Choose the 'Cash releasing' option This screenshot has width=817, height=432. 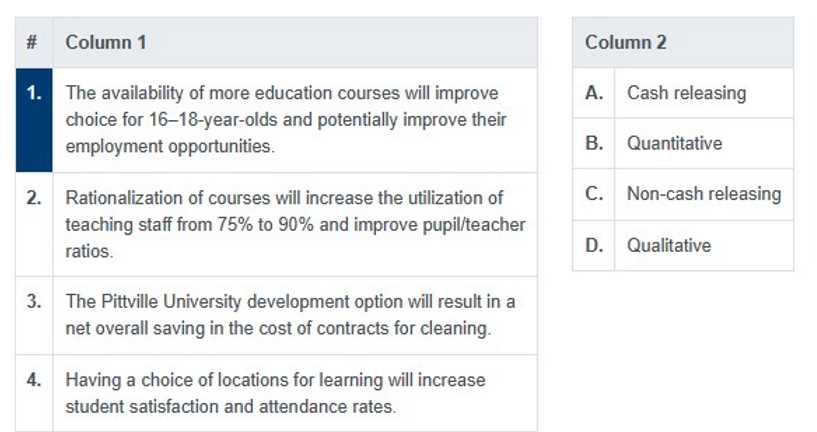pyautogui.click(x=686, y=93)
